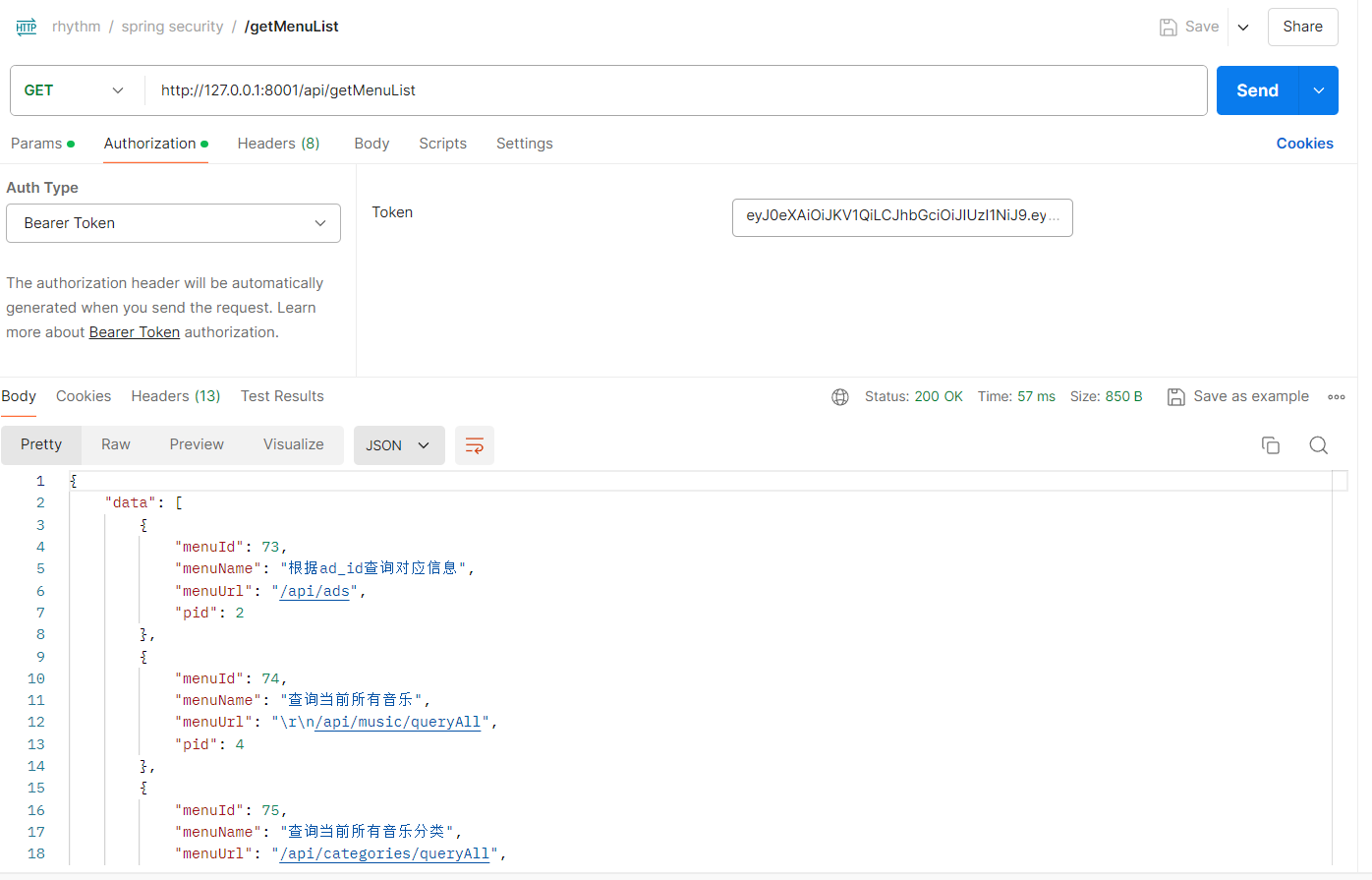1372x880 pixels.
Task: Save the request using Save icon
Action: tap(1189, 27)
